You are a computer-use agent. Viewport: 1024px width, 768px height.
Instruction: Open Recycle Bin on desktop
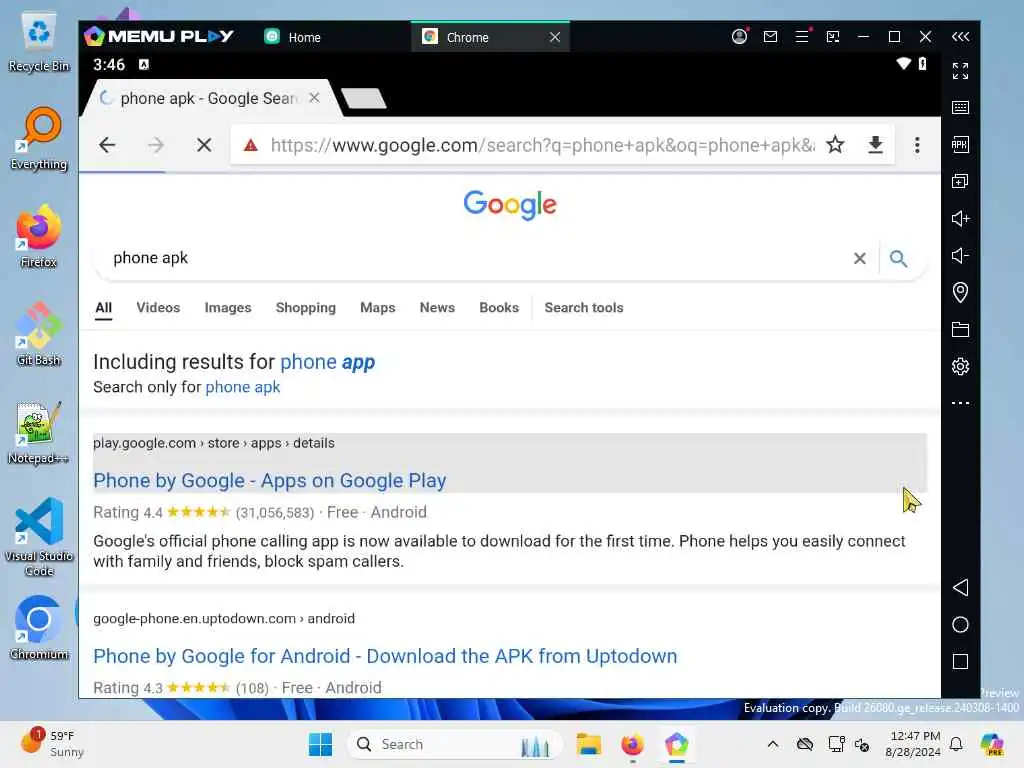(x=39, y=43)
